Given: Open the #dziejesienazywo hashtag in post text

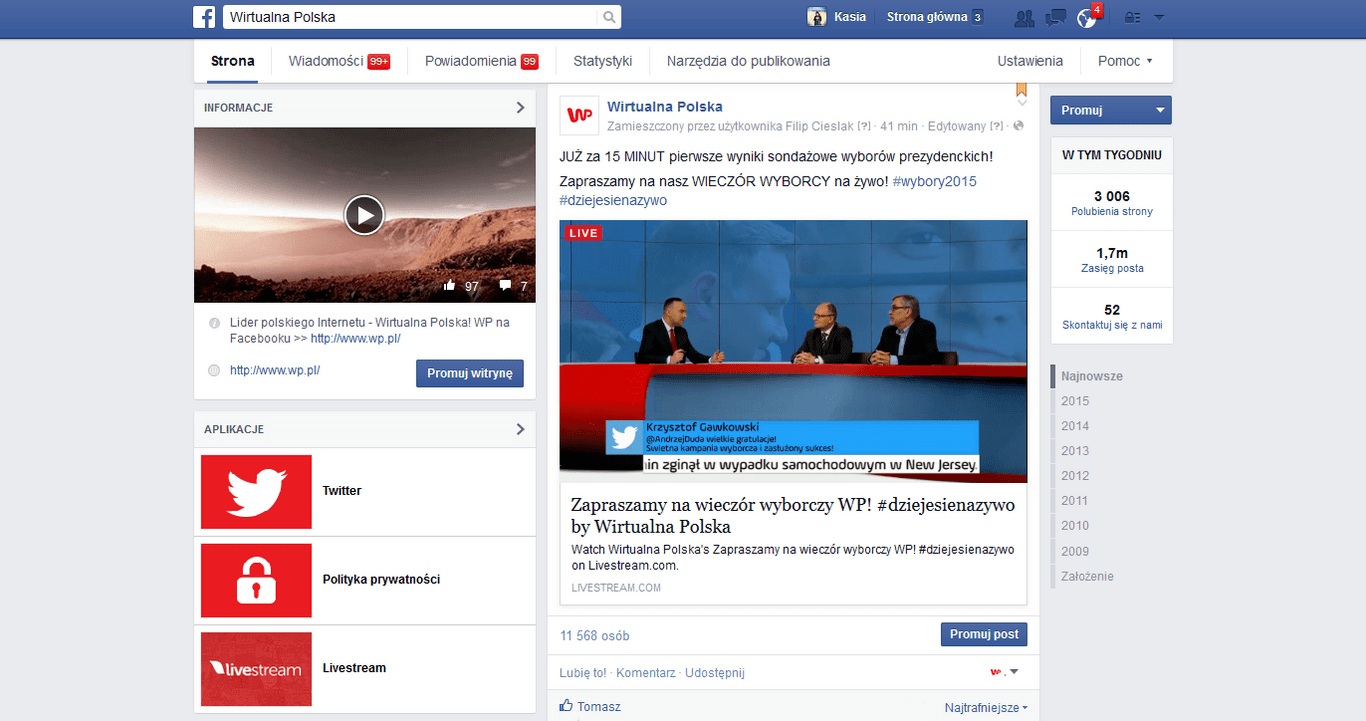Looking at the screenshot, I should click(613, 200).
